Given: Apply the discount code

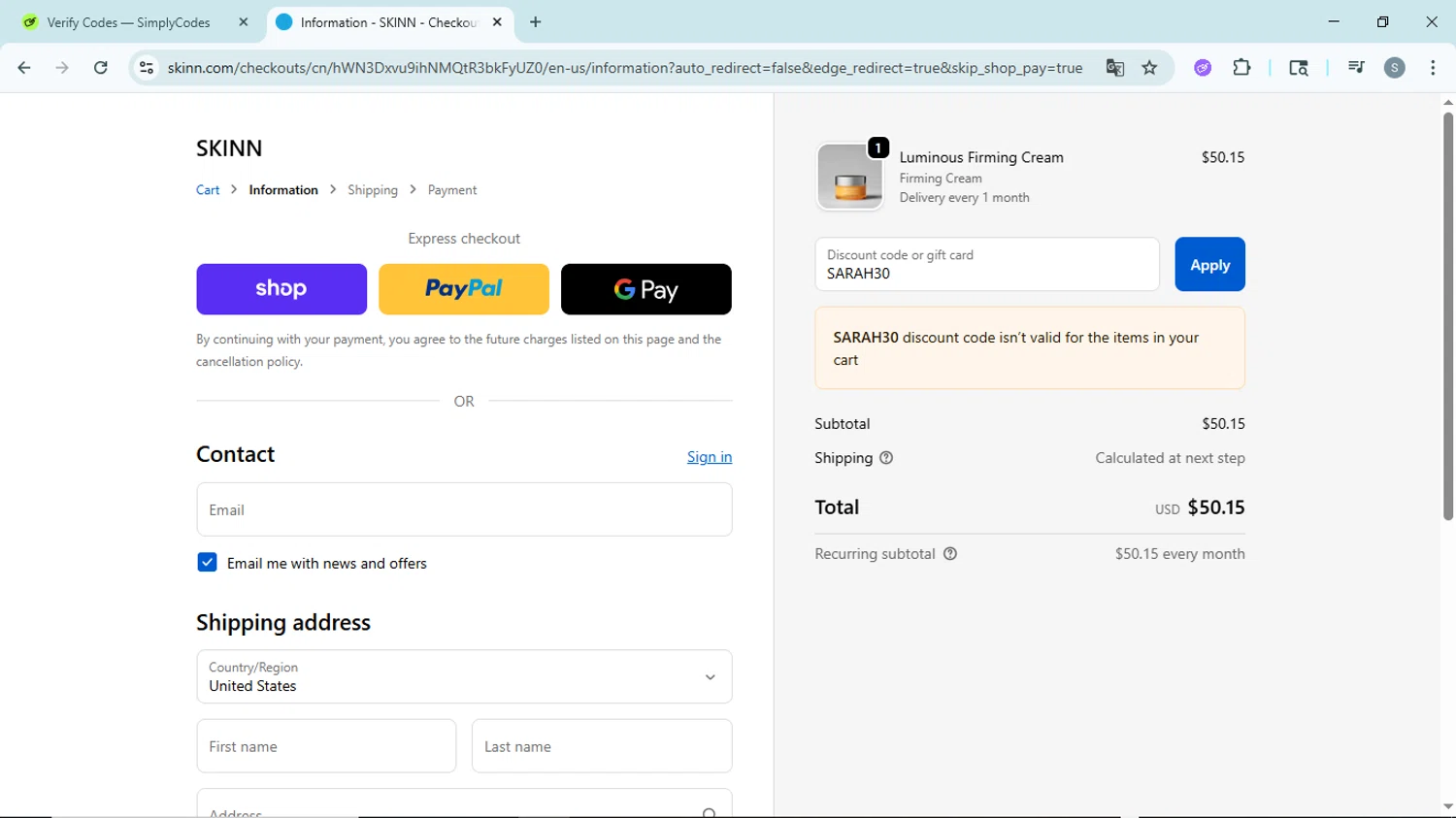Looking at the screenshot, I should click(1209, 265).
